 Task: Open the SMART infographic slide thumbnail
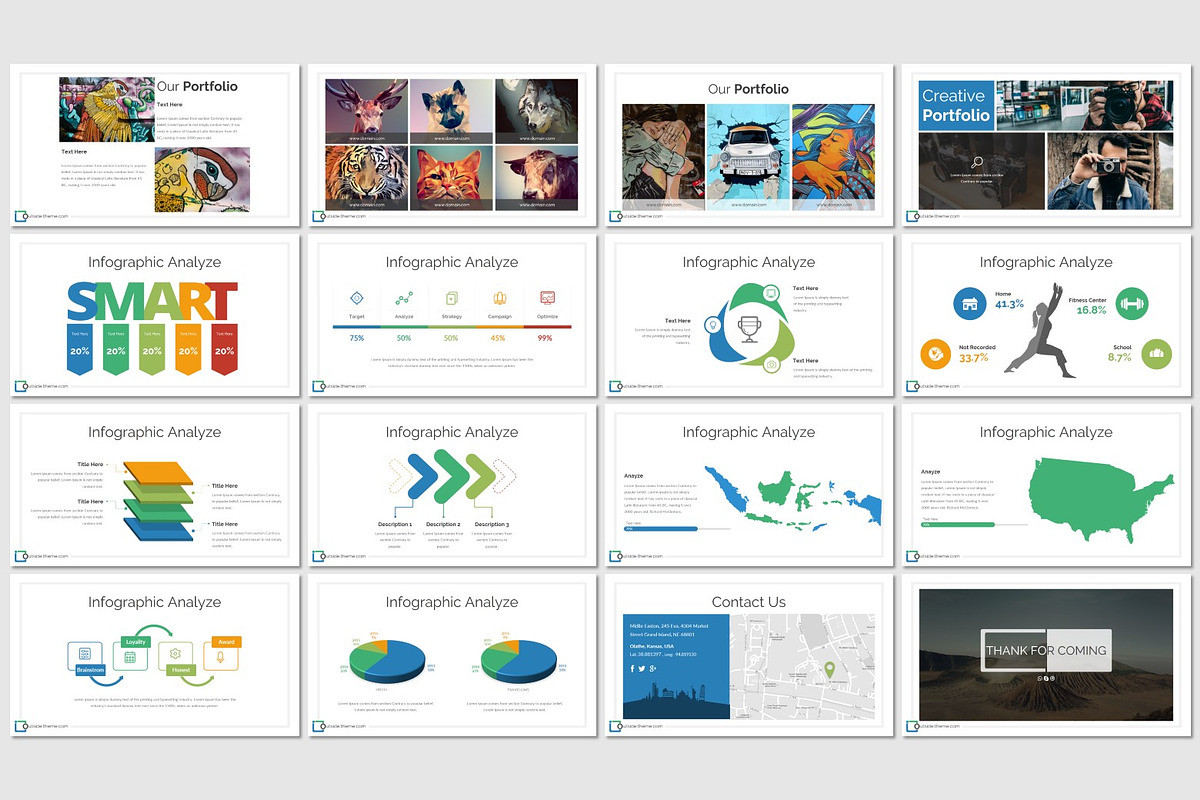[x=155, y=315]
